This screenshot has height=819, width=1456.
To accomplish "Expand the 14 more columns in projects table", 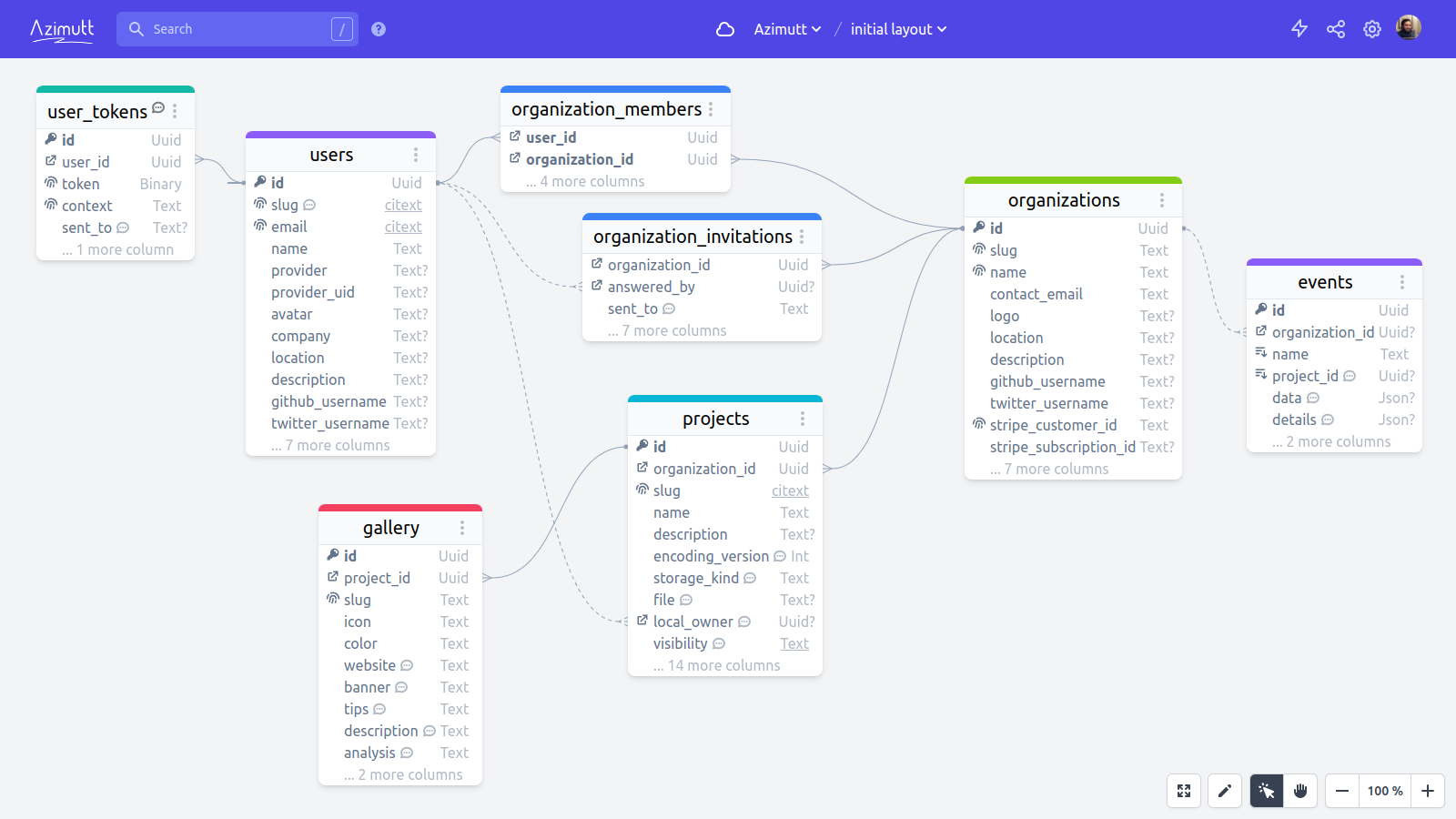I will pyautogui.click(x=715, y=665).
